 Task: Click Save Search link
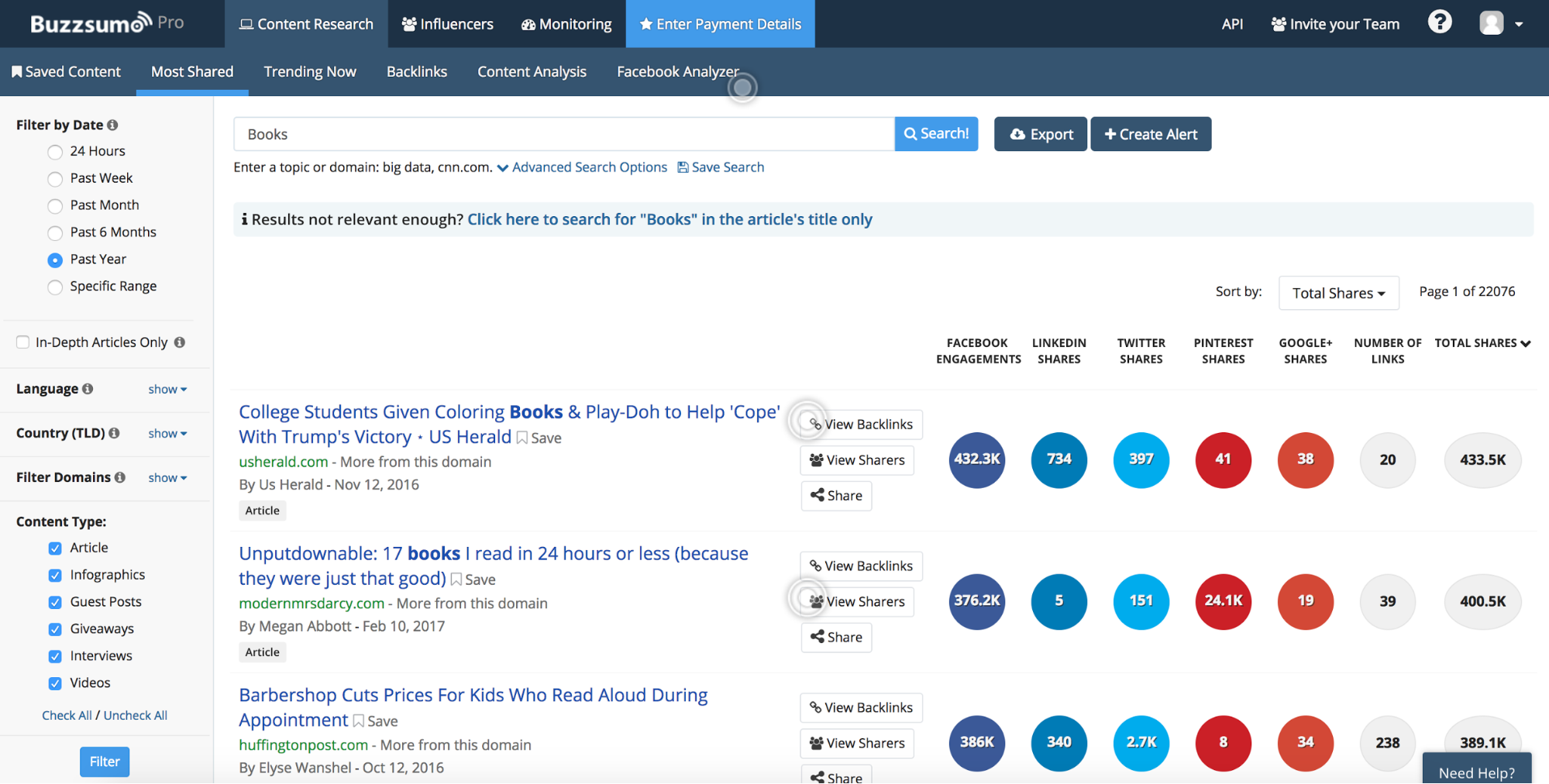click(x=721, y=167)
